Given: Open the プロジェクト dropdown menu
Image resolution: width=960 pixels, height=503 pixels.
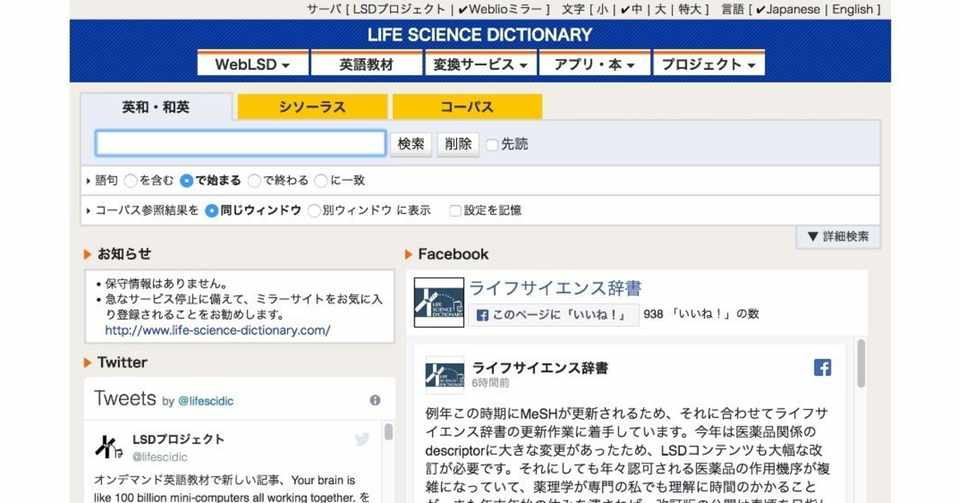Looking at the screenshot, I should 709,64.
